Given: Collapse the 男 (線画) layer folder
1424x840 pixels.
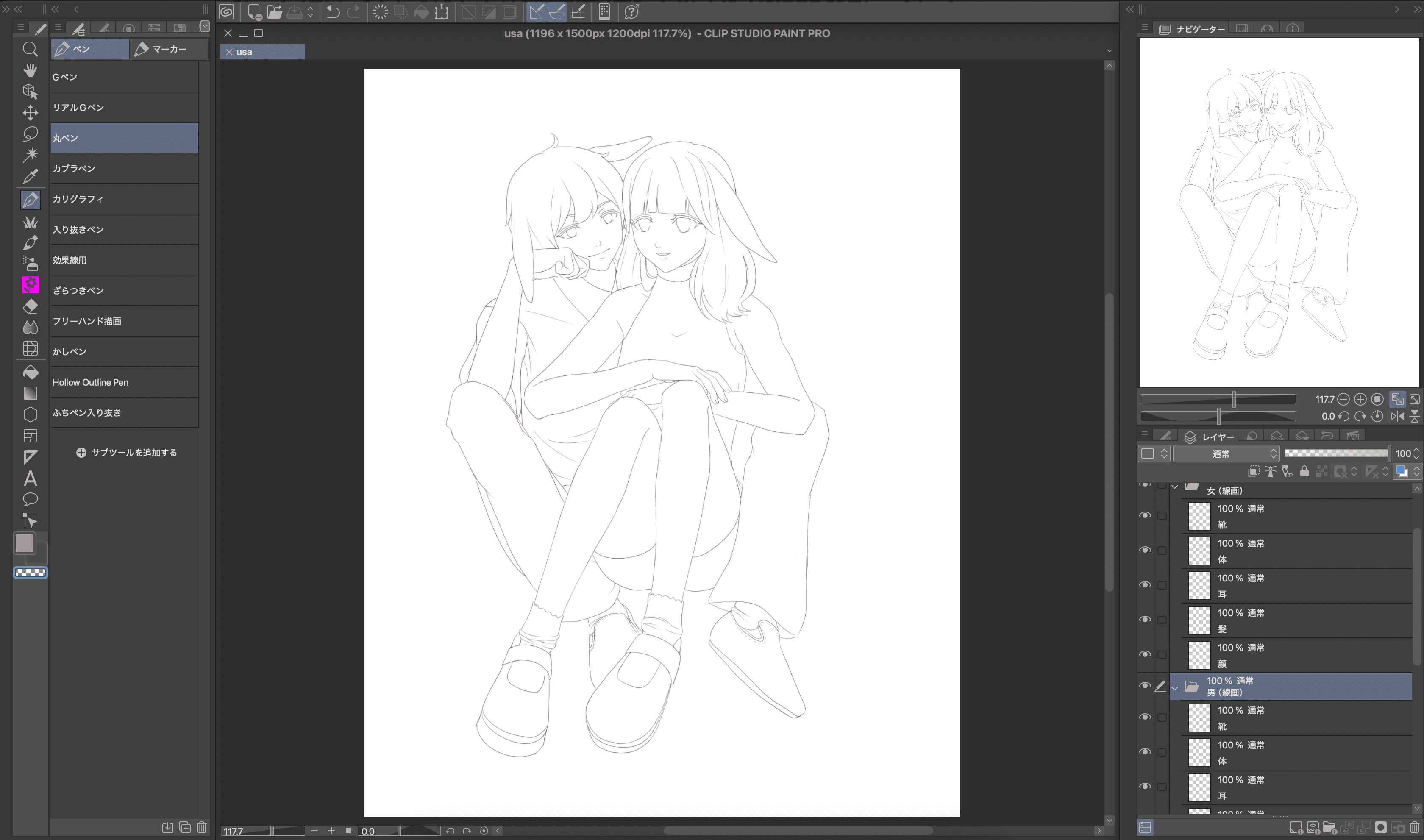Looking at the screenshot, I should click(x=1175, y=688).
